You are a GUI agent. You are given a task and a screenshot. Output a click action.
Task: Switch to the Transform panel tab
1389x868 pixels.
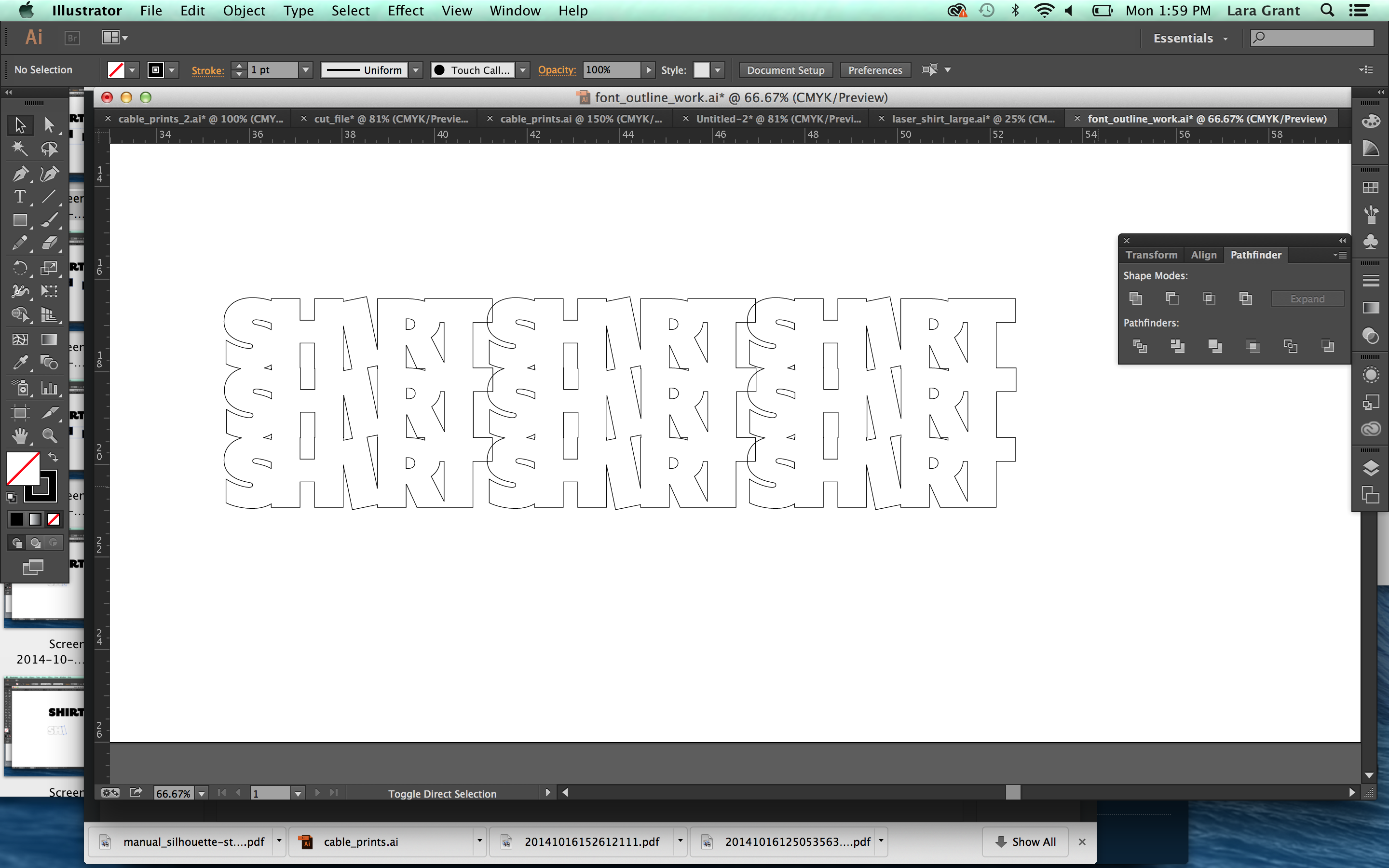coord(1151,255)
